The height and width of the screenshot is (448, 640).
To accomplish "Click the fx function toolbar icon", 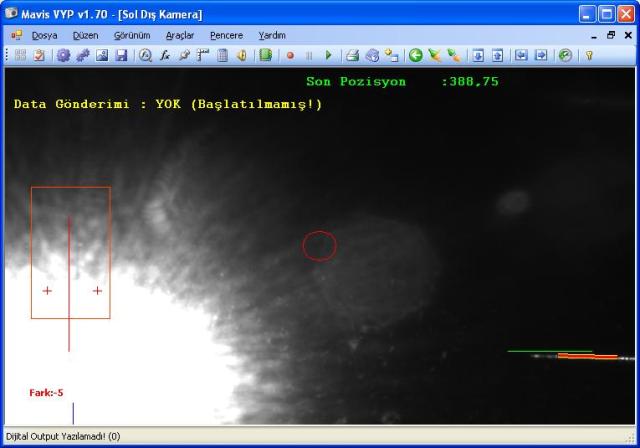I will tap(164, 55).
